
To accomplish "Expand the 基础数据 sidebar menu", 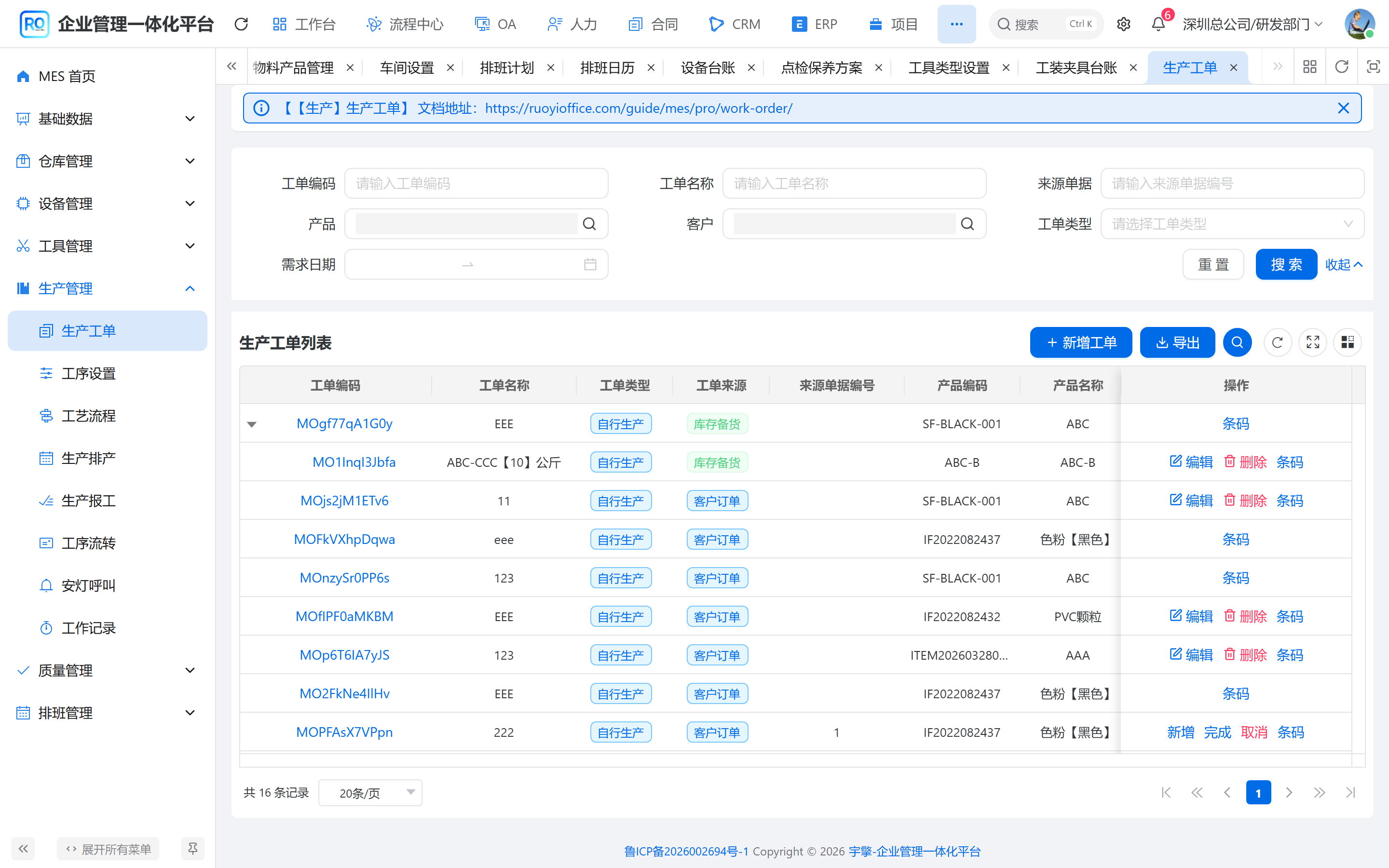I will 107,119.
